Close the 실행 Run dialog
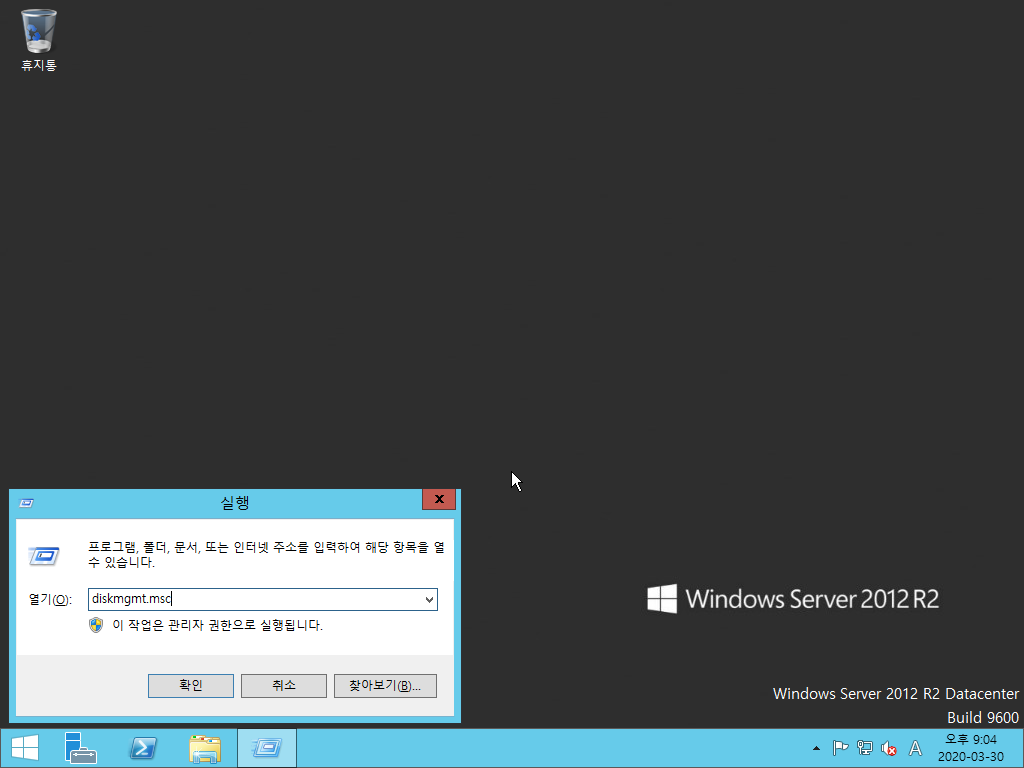The height and width of the screenshot is (768, 1024). coord(439,500)
